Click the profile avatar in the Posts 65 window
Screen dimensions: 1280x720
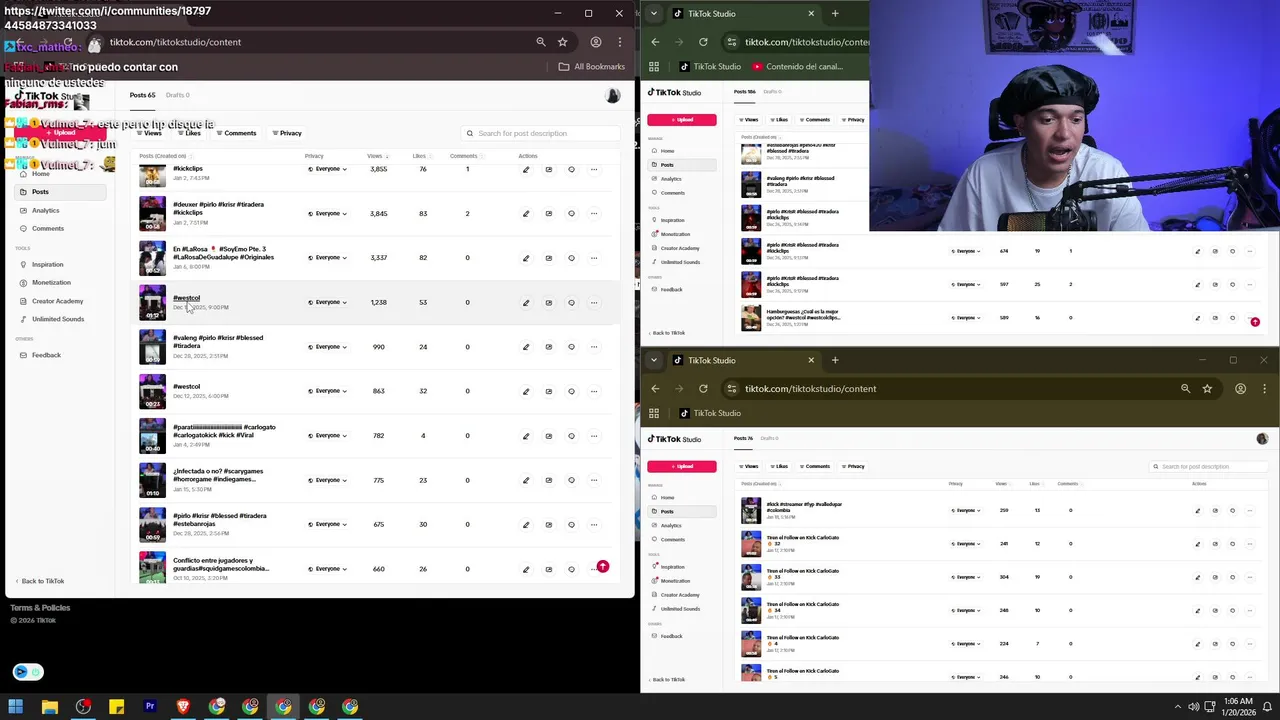point(613,95)
